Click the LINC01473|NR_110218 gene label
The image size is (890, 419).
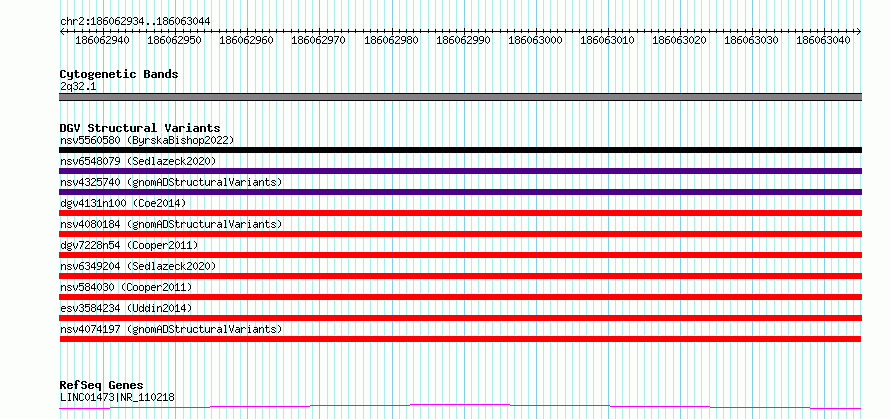point(117,397)
